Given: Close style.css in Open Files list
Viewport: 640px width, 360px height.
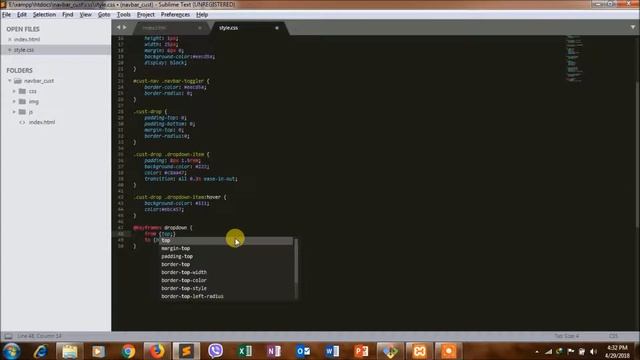Looking at the screenshot, I should coord(10,50).
